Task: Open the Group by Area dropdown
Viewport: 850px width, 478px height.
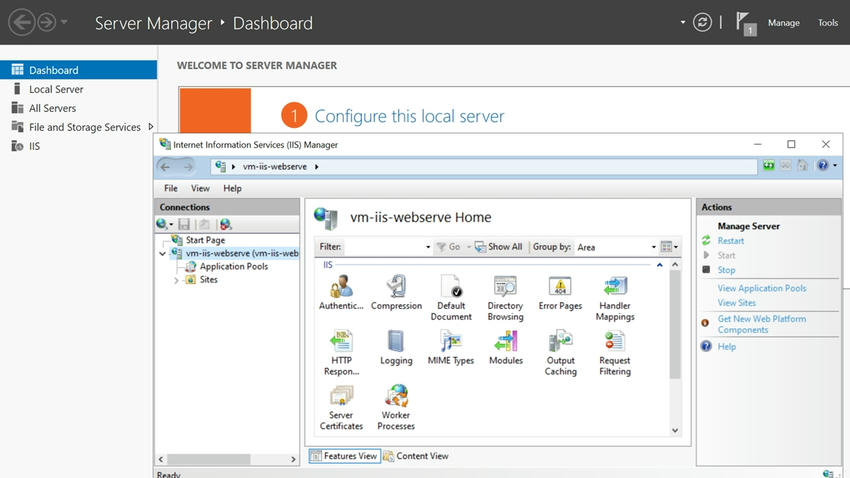Action: (653, 247)
